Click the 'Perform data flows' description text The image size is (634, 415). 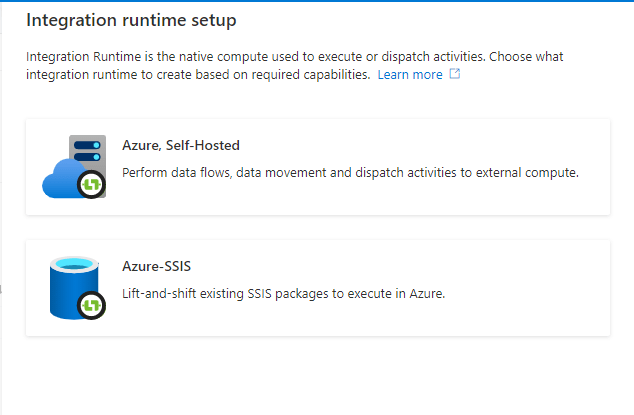pos(350,173)
